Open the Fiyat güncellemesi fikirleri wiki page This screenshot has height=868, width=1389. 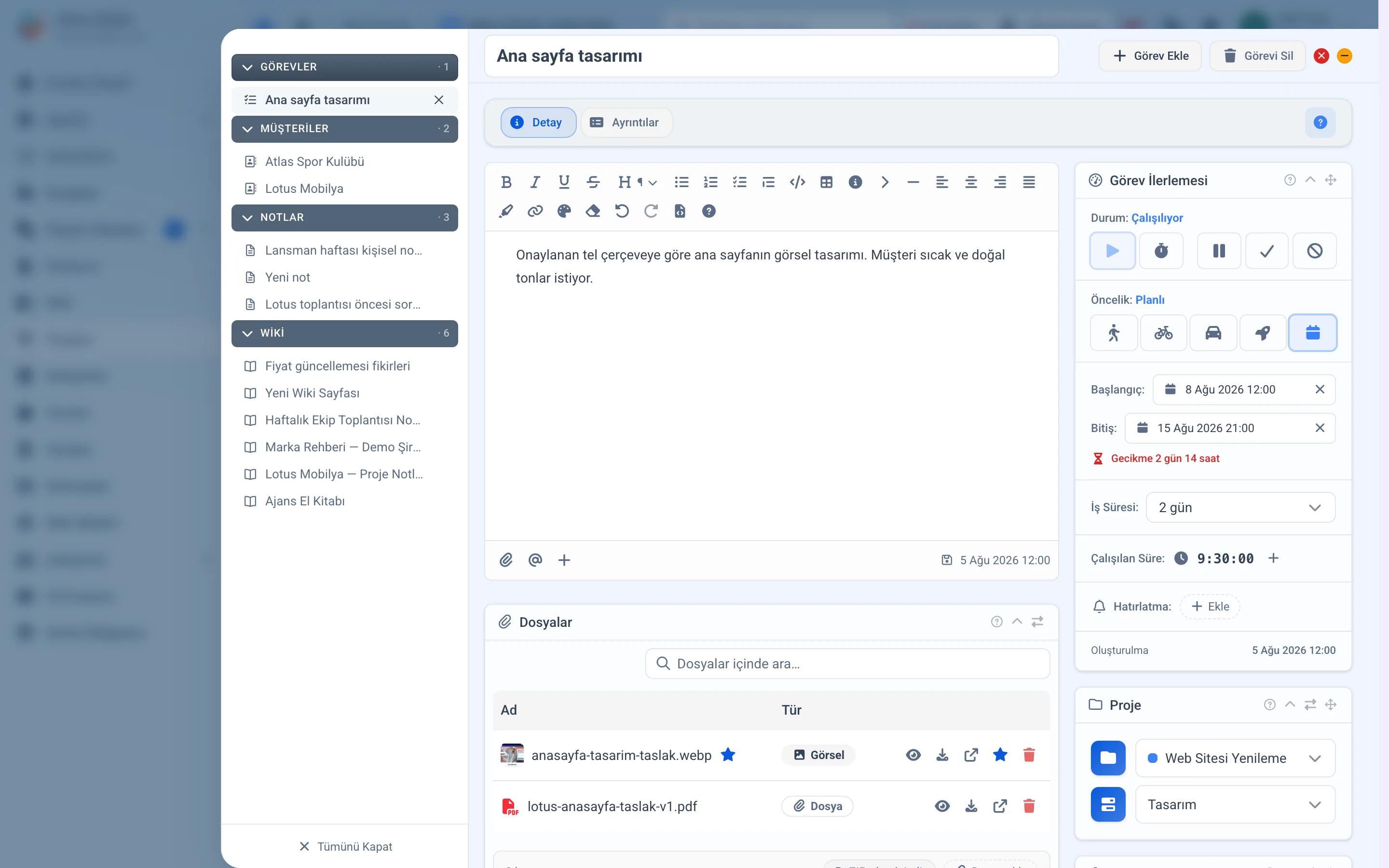click(x=344, y=366)
